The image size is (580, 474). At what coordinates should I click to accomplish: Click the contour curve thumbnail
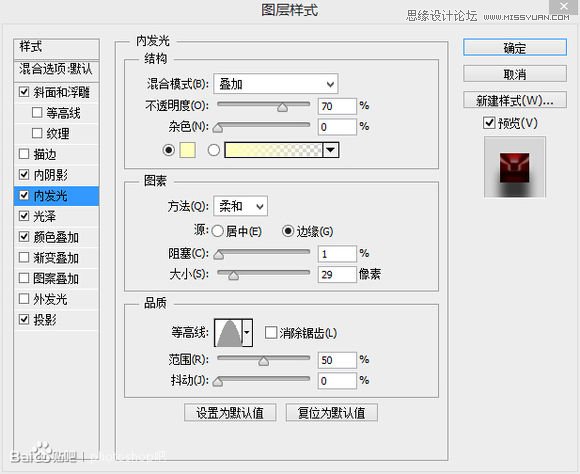[x=229, y=333]
